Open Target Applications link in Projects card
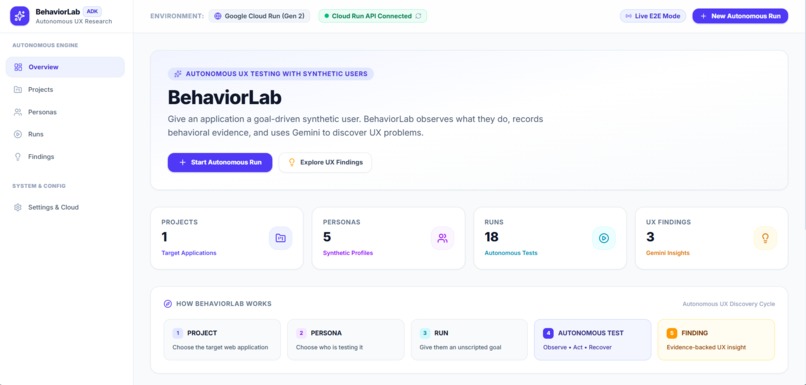806x385 pixels. point(189,253)
